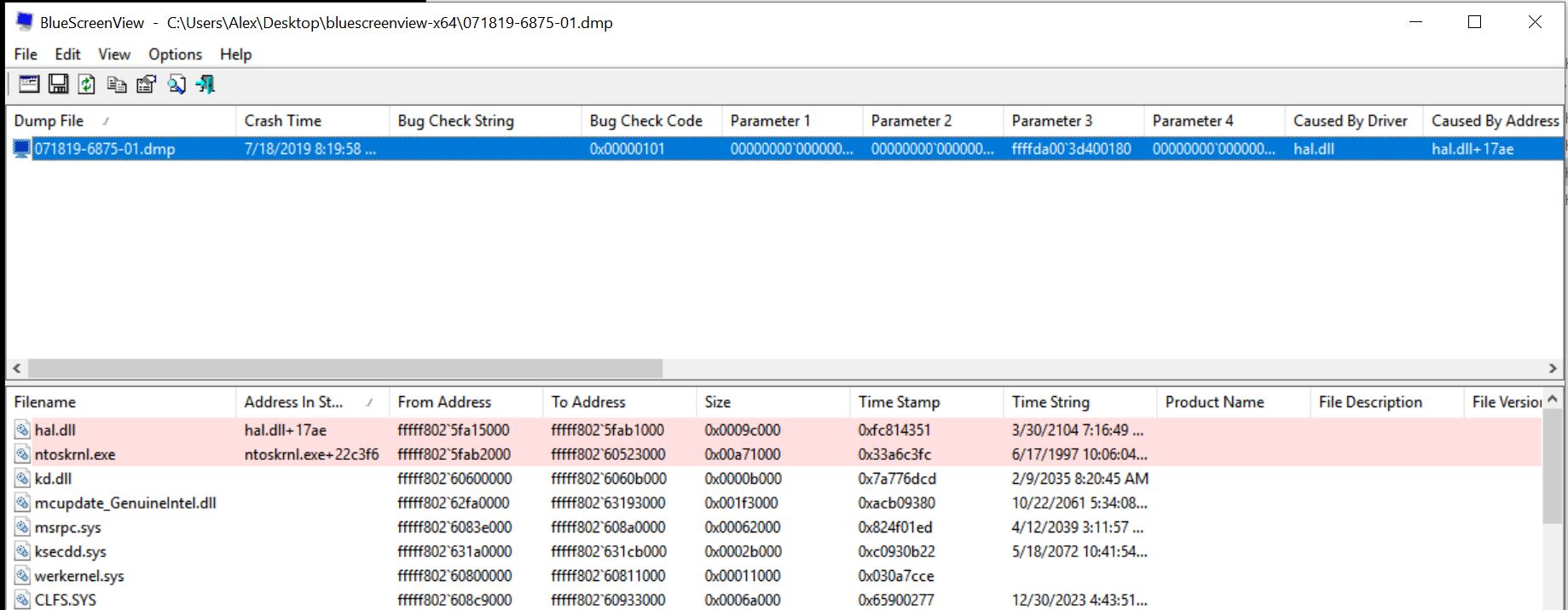
Task: Select the msrpc.sys driver row
Action: pos(774,527)
